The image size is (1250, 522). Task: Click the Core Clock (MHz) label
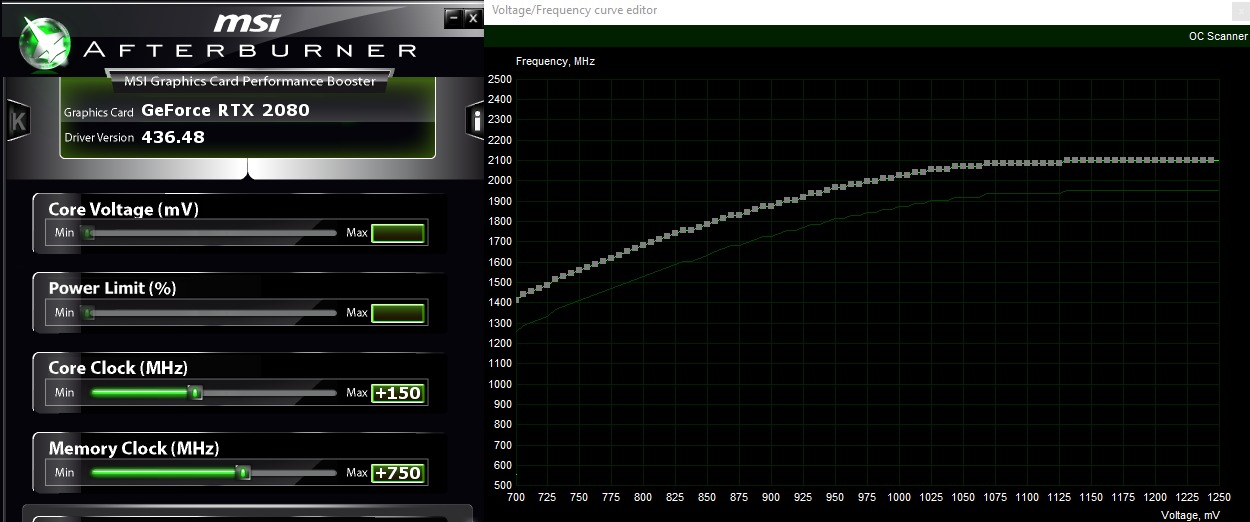pyautogui.click(x=118, y=368)
